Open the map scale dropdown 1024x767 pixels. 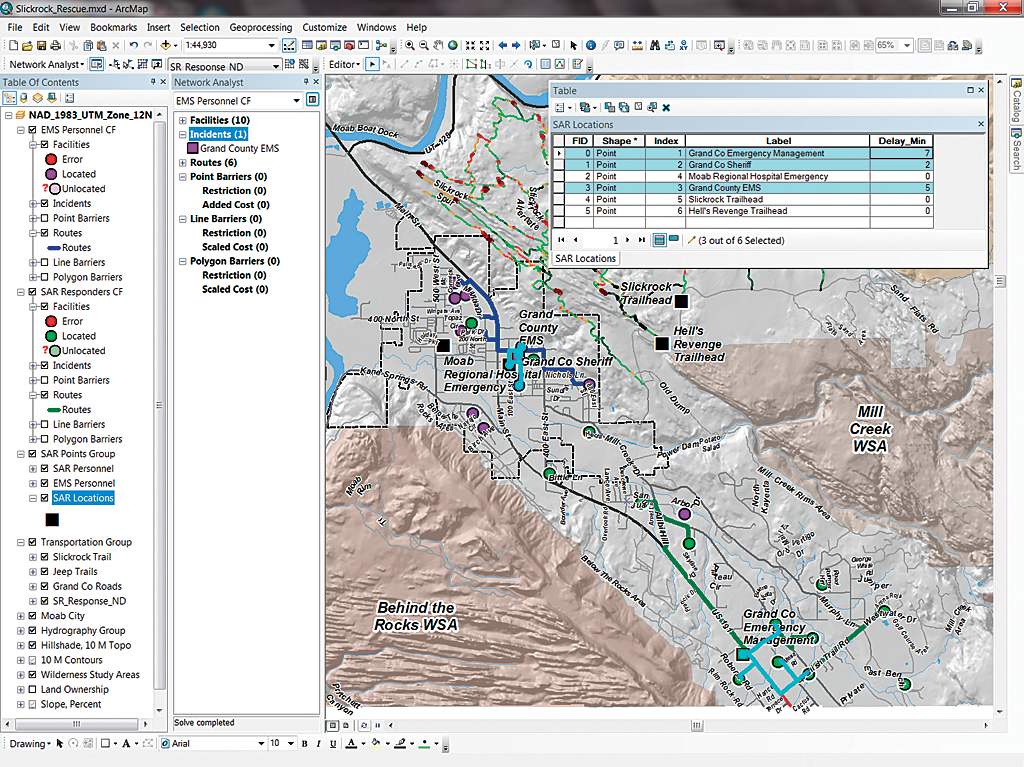[x=271, y=46]
